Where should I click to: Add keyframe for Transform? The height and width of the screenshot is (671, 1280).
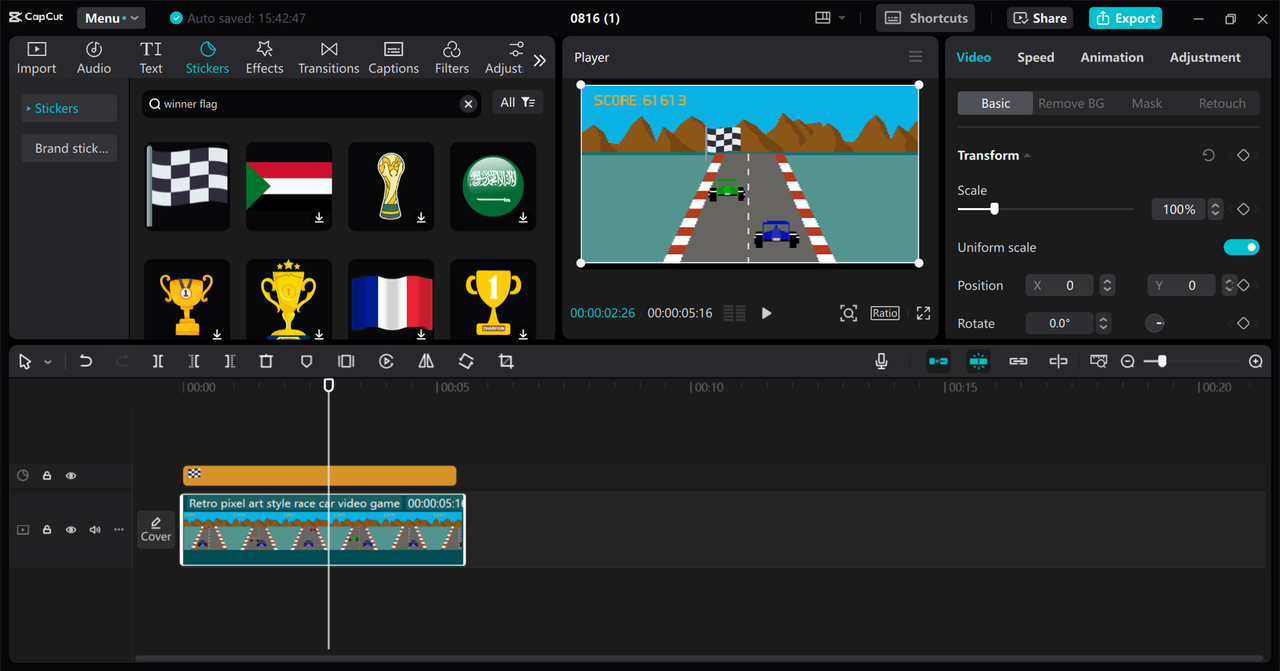[x=1243, y=155]
